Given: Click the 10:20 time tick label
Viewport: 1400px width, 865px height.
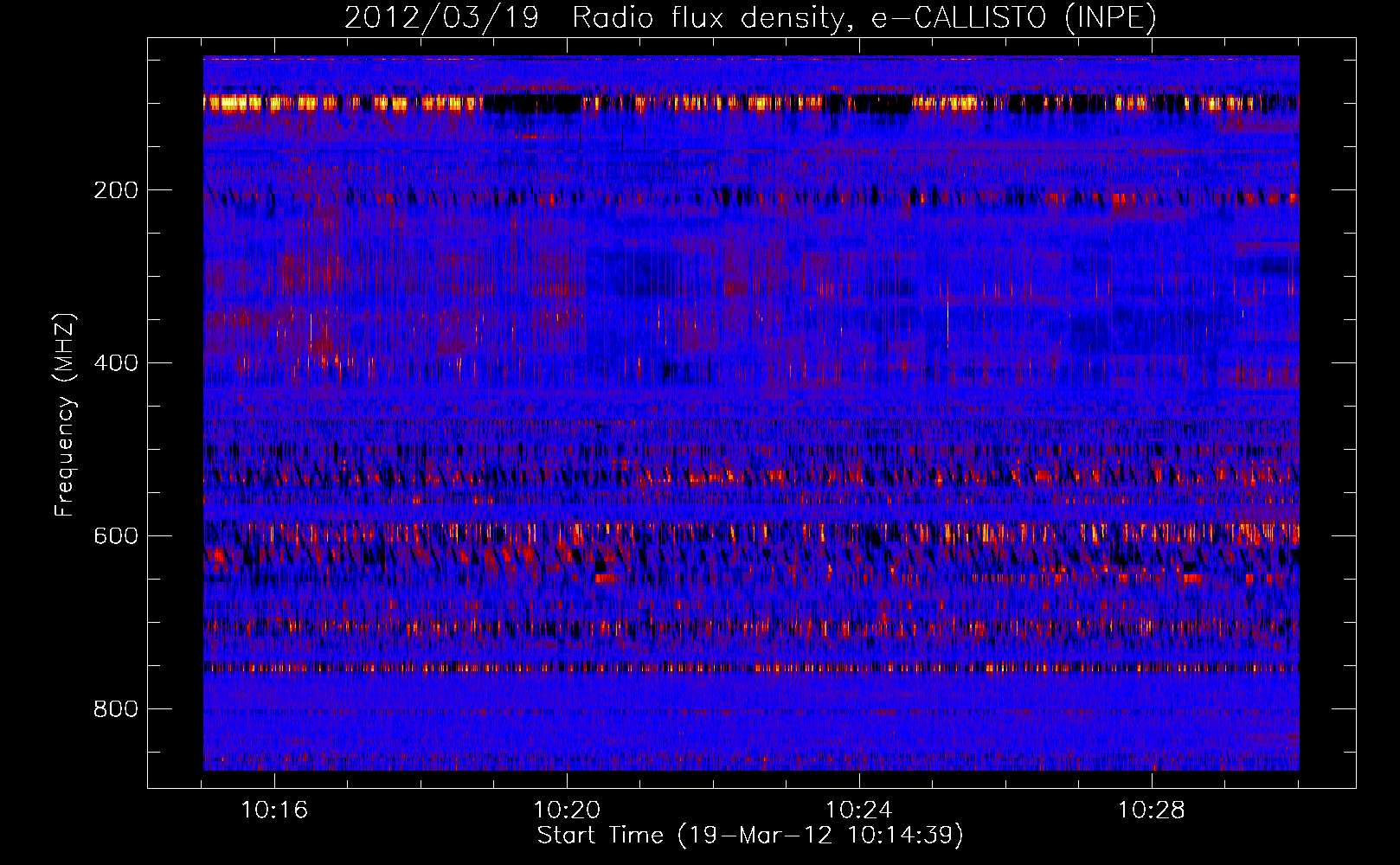Looking at the screenshot, I should (x=567, y=811).
